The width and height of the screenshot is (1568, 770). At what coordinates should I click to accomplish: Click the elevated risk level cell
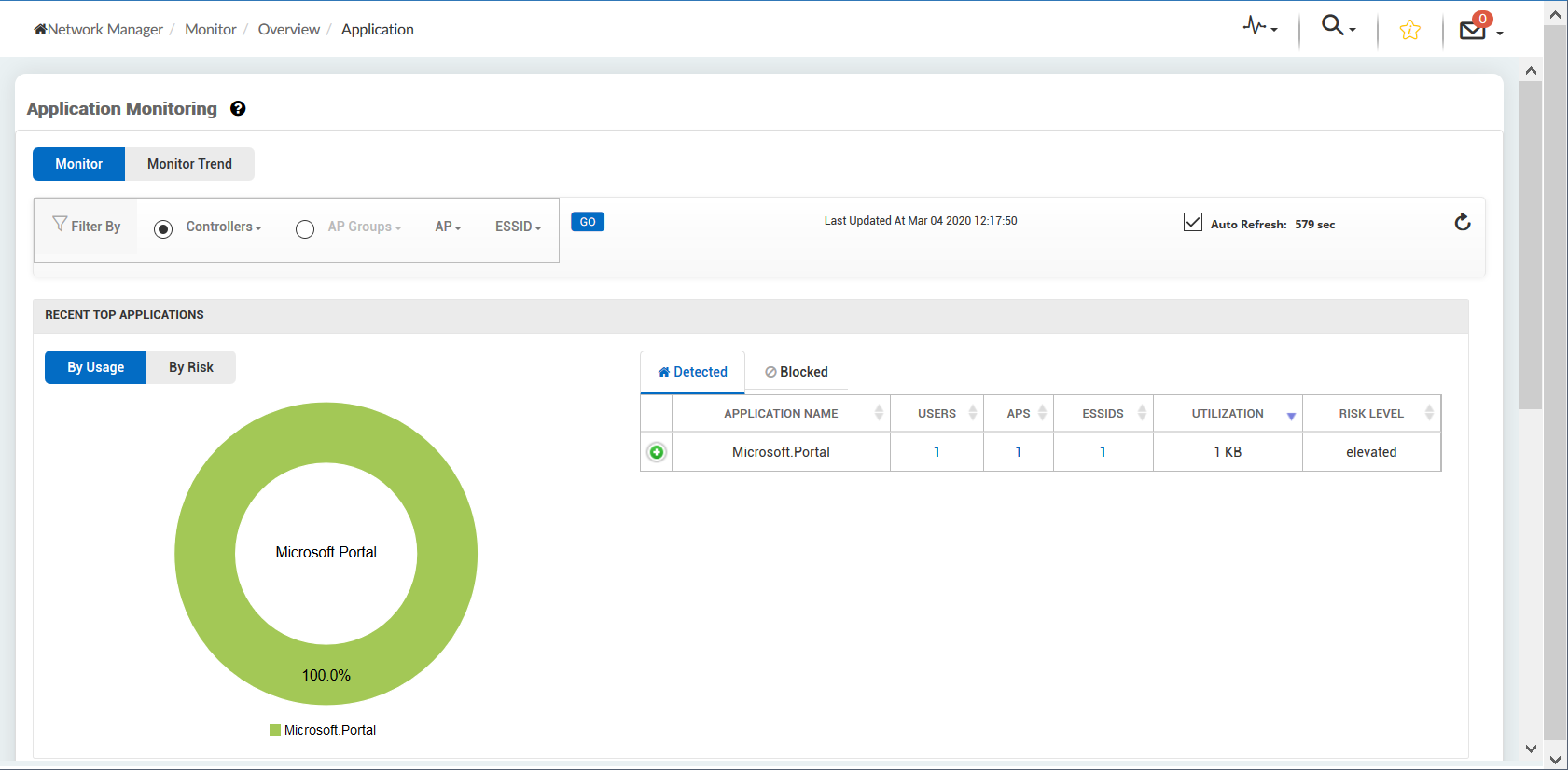coord(1371,452)
